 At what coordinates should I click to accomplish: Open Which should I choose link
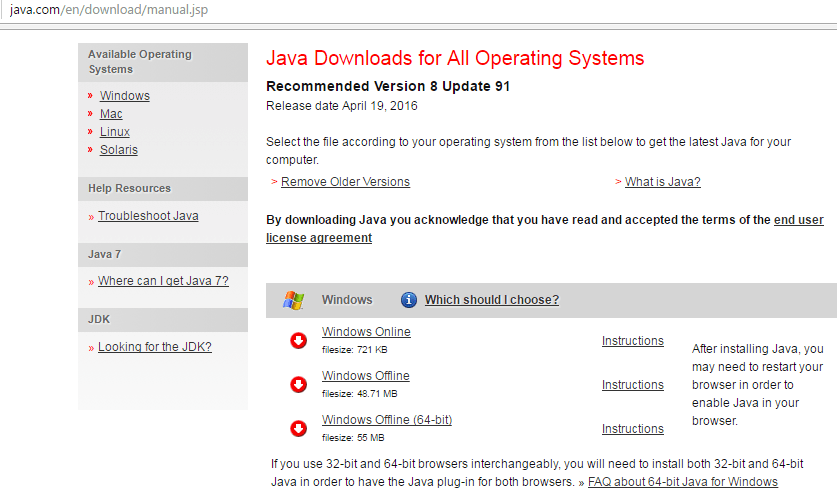point(492,300)
